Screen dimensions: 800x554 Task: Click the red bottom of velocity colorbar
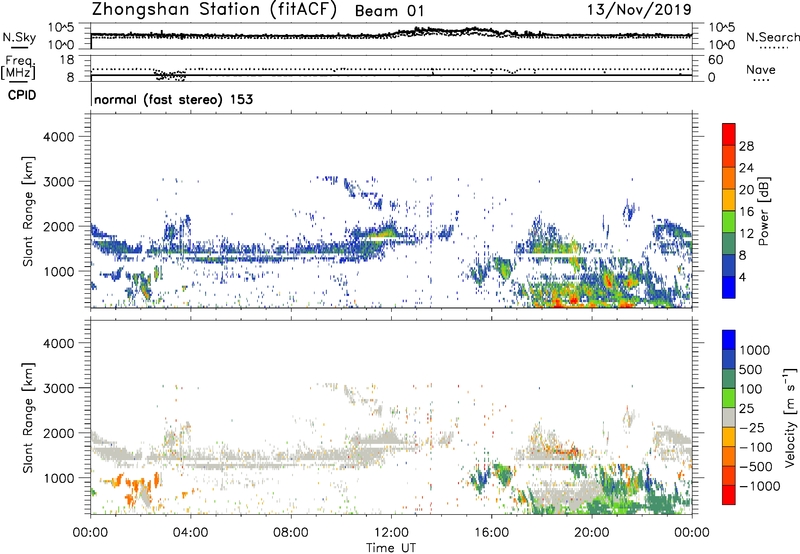pyautogui.click(x=729, y=495)
